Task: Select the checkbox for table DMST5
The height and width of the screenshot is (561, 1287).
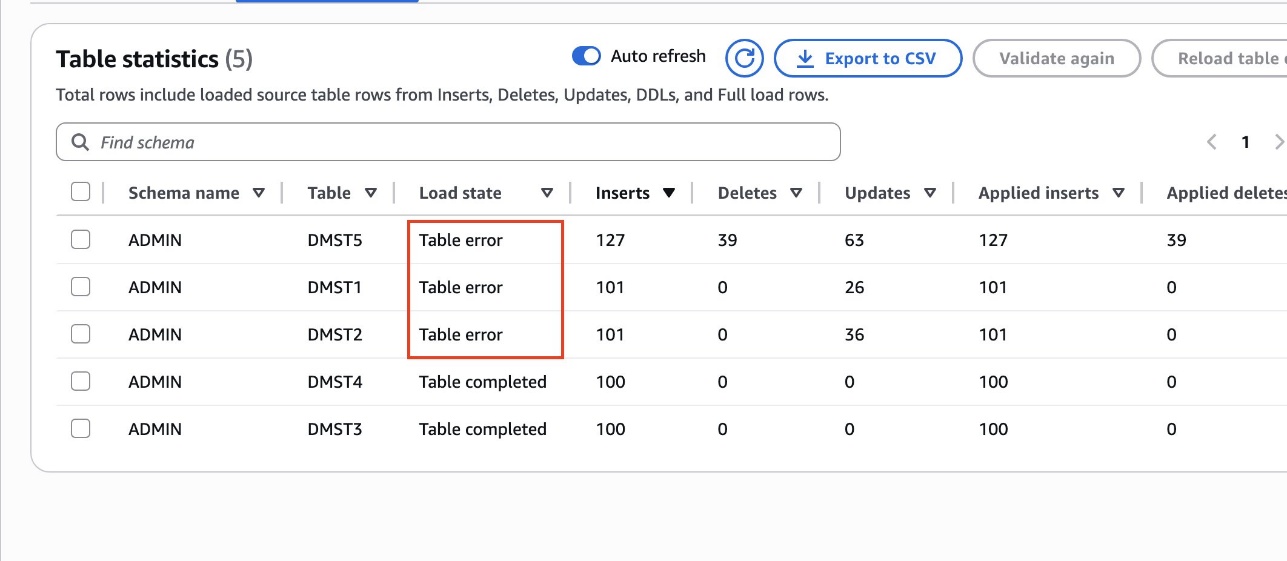Action: point(81,240)
